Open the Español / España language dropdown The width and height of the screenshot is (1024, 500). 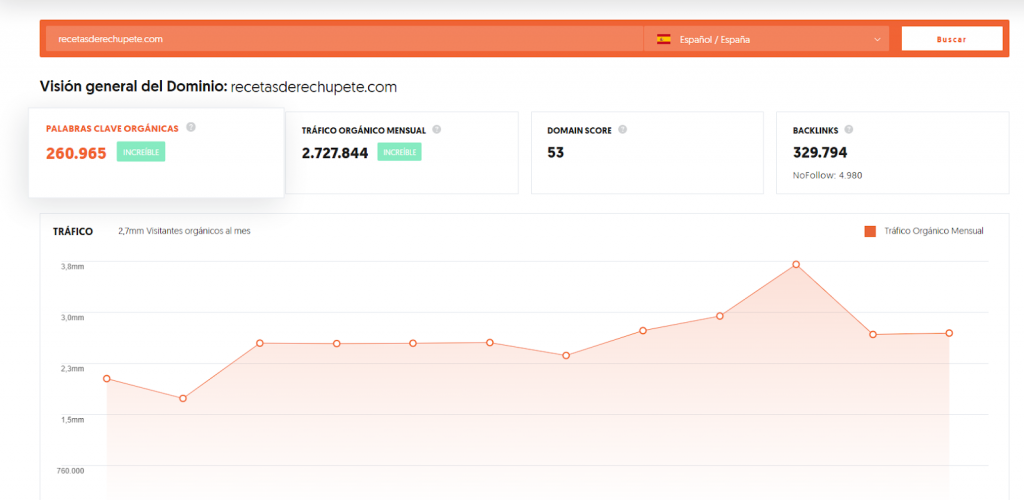click(767, 39)
